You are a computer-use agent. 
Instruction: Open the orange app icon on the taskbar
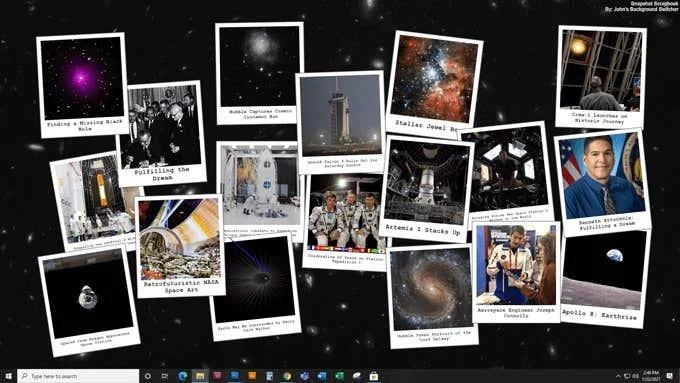(x=252, y=376)
